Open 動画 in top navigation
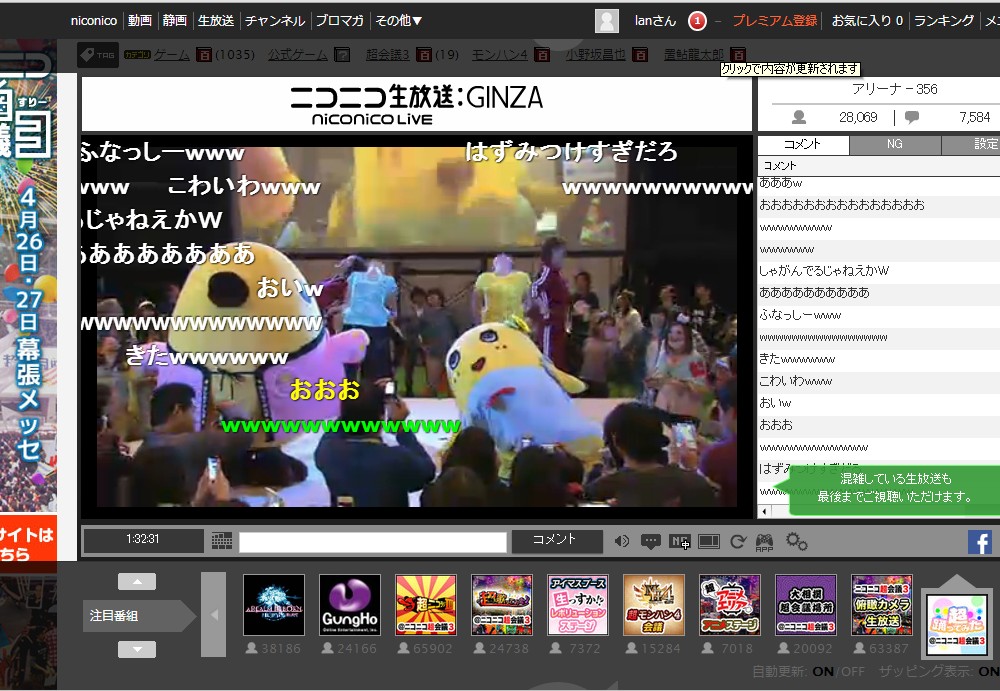1000x691 pixels. (140, 20)
